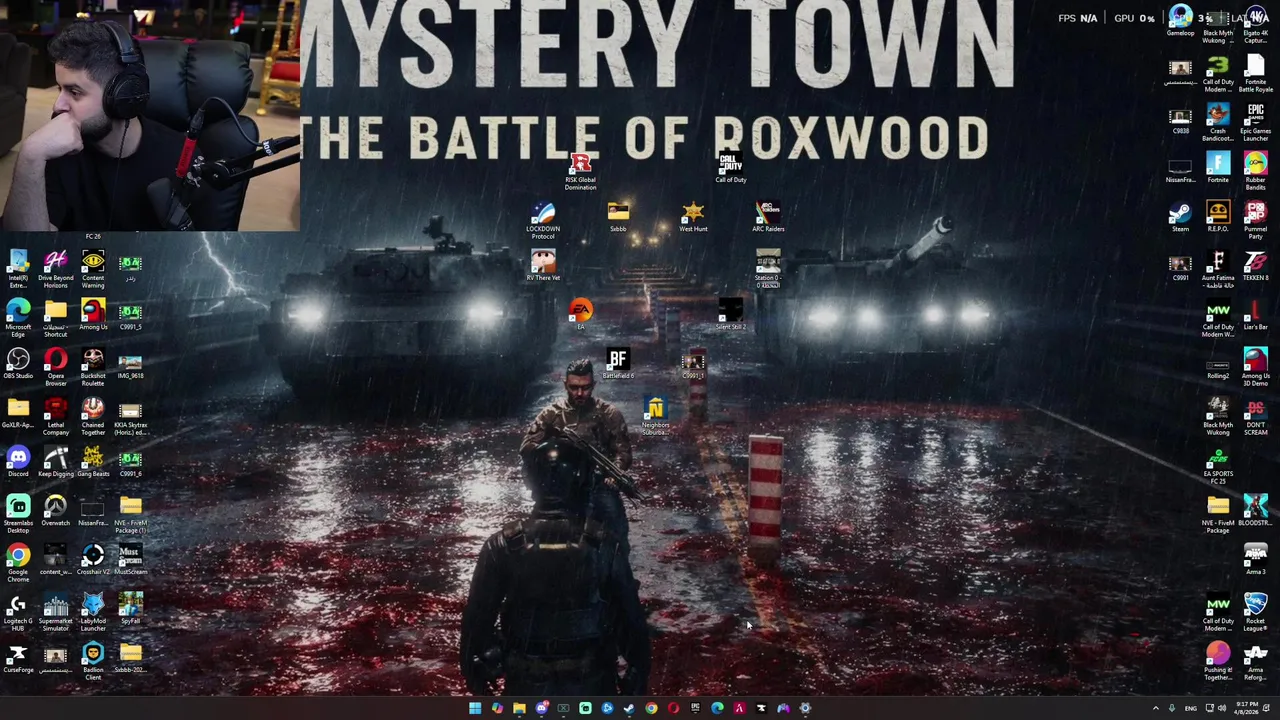
Task: Open the Windows Start menu
Action: [475, 708]
